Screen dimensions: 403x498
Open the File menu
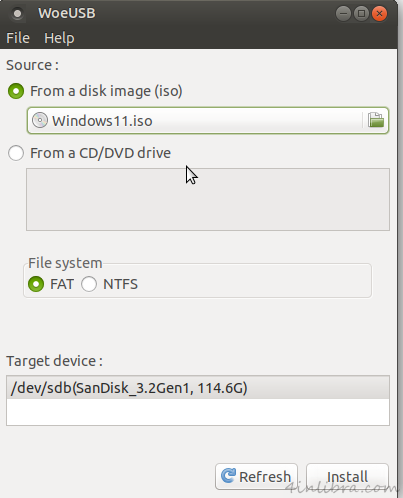click(18, 38)
